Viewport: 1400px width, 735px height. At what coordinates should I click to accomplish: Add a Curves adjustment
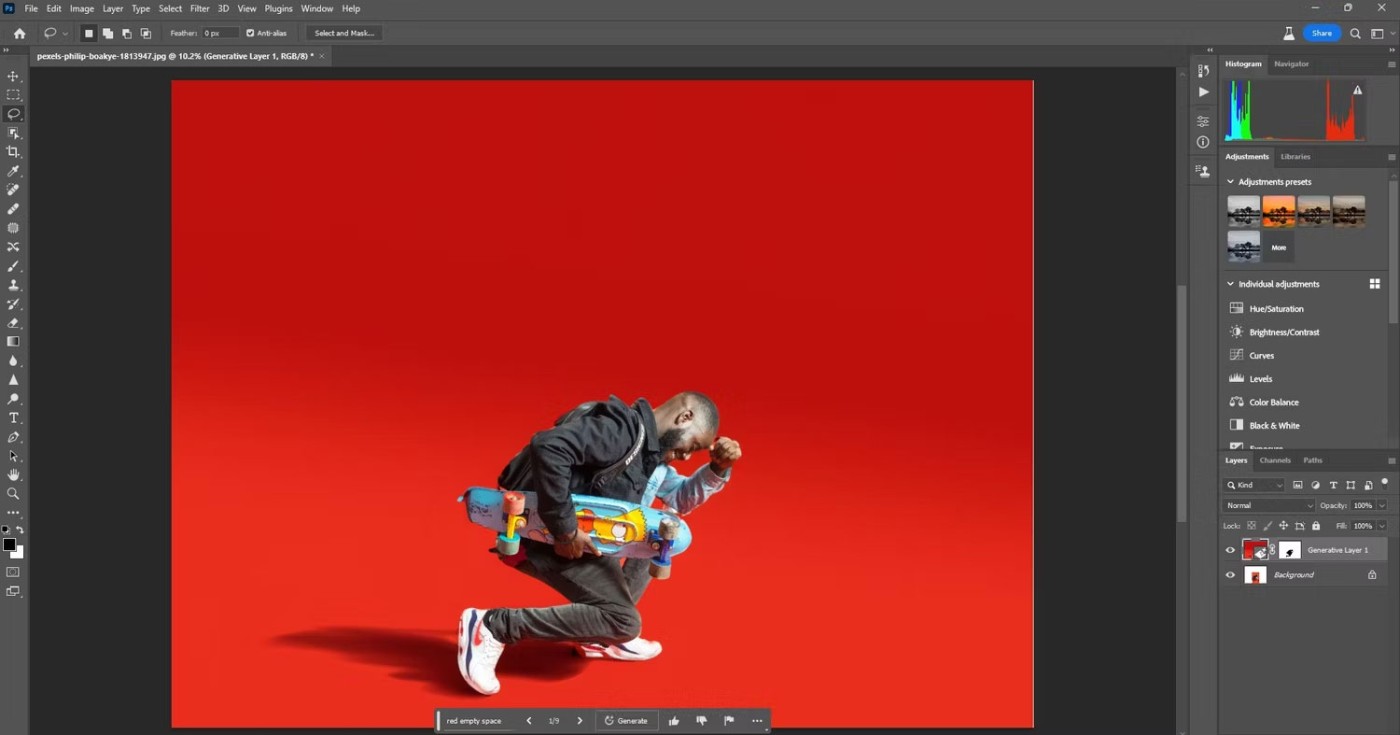1261,356
